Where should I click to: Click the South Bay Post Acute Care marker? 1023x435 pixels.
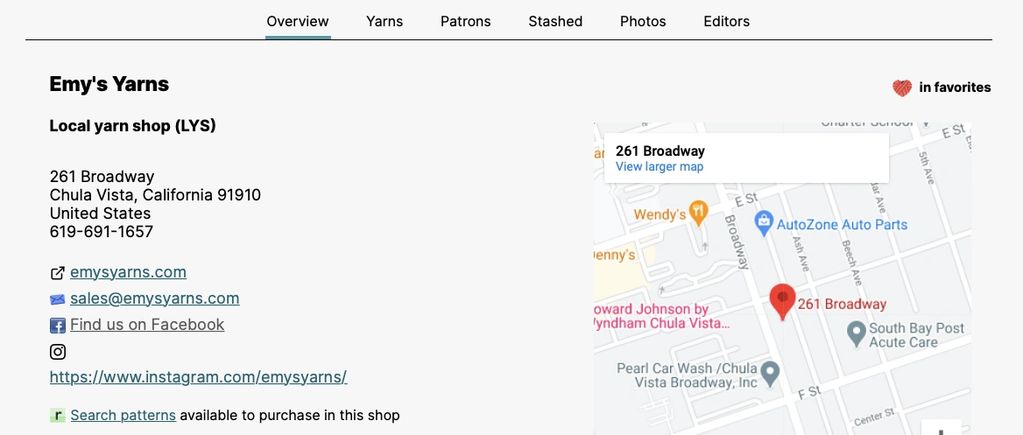(x=856, y=334)
